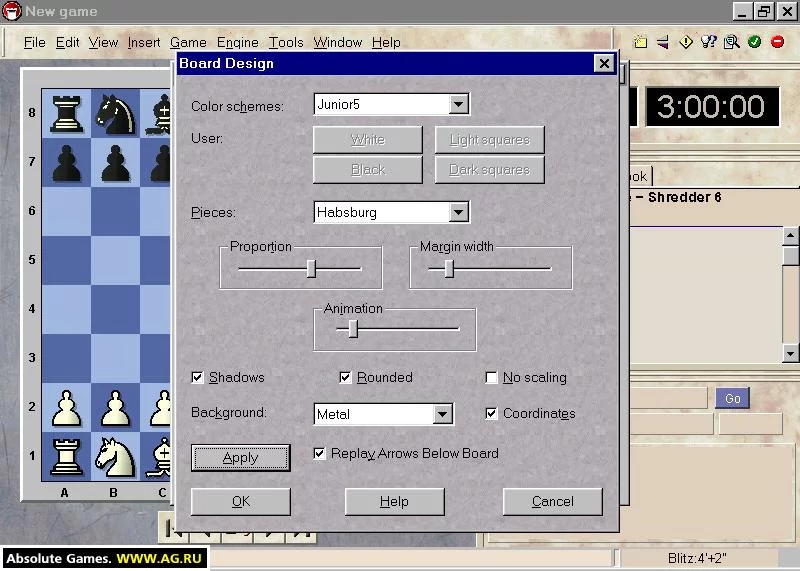
Task: Uncheck the Rounded option
Action: tap(345, 377)
